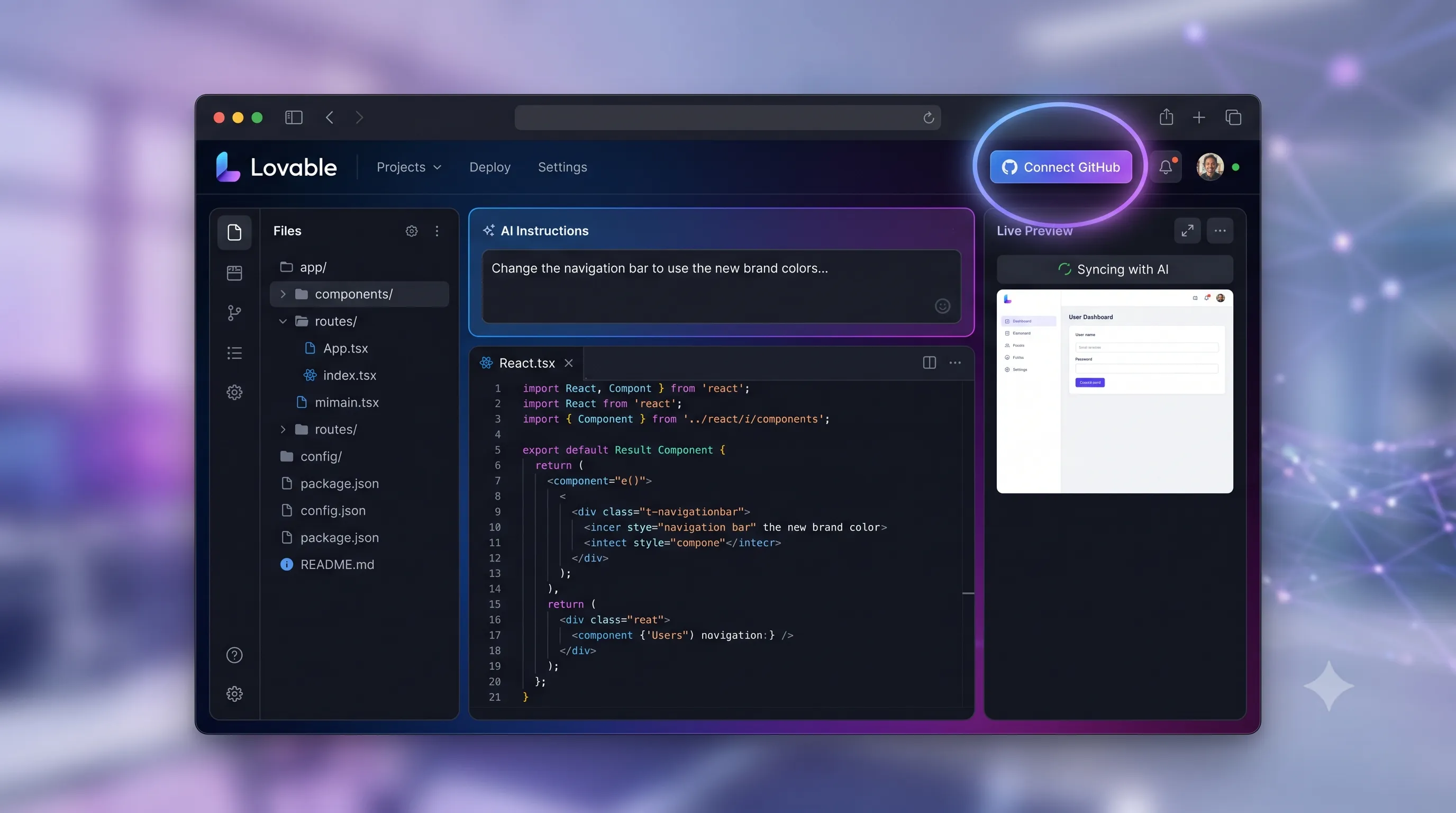Open the bottom settings gear in sidebar
The width and height of the screenshot is (1456, 813).
(234, 694)
